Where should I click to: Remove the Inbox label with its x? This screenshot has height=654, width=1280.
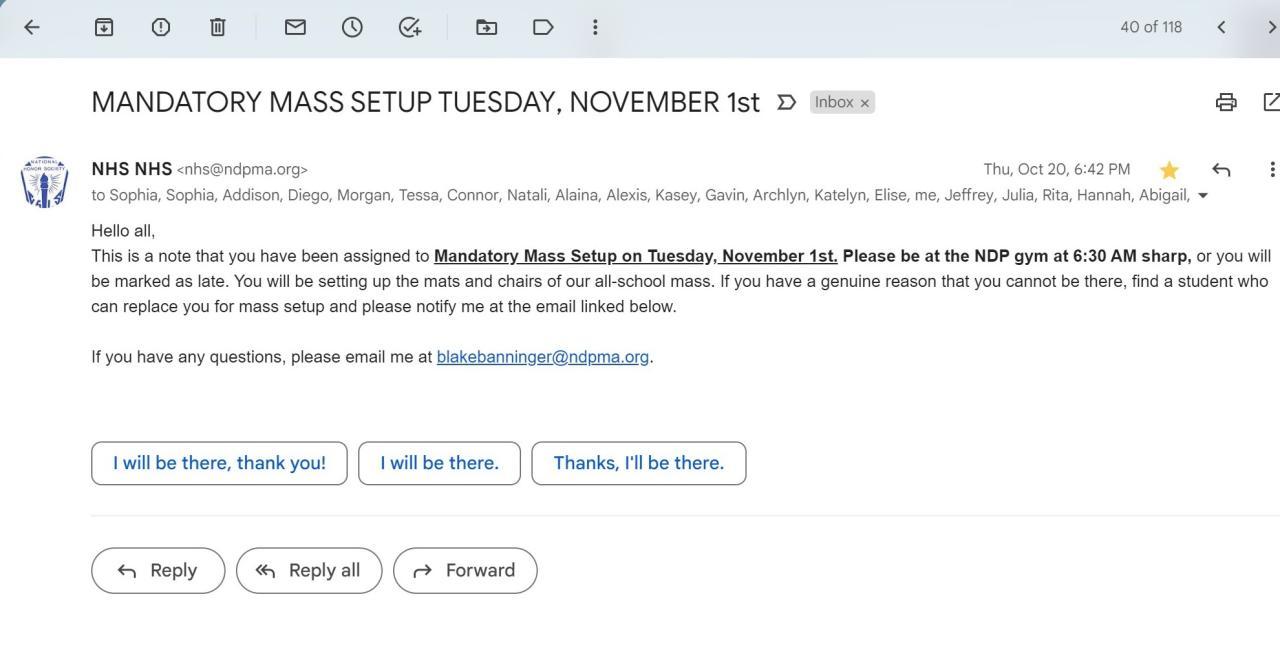(x=865, y=103)
